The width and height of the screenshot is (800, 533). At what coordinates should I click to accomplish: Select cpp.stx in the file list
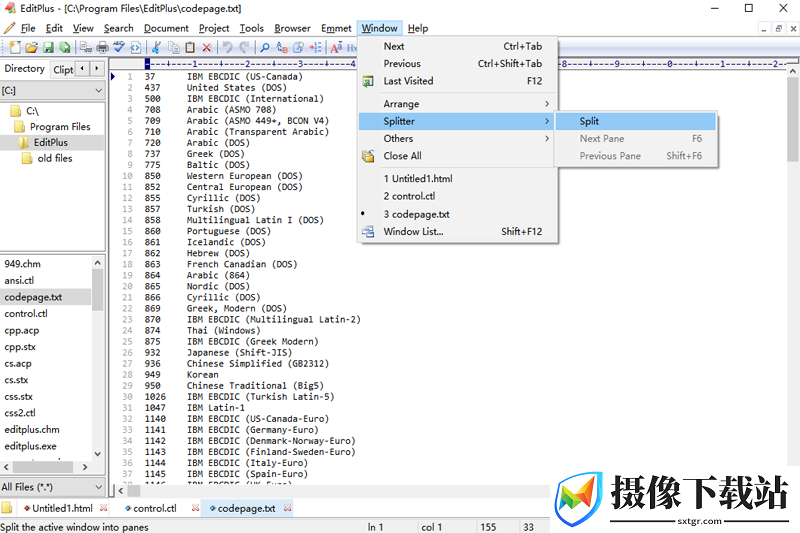coord(20,346)
